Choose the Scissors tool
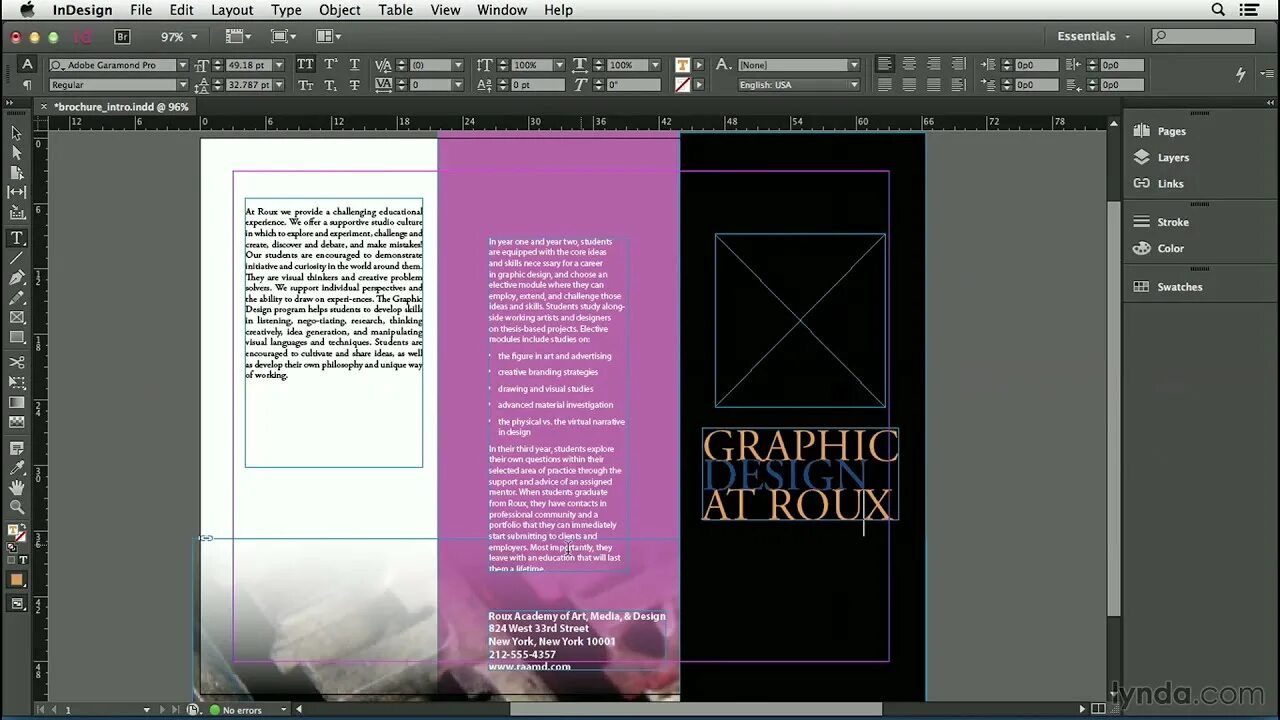 17,362
